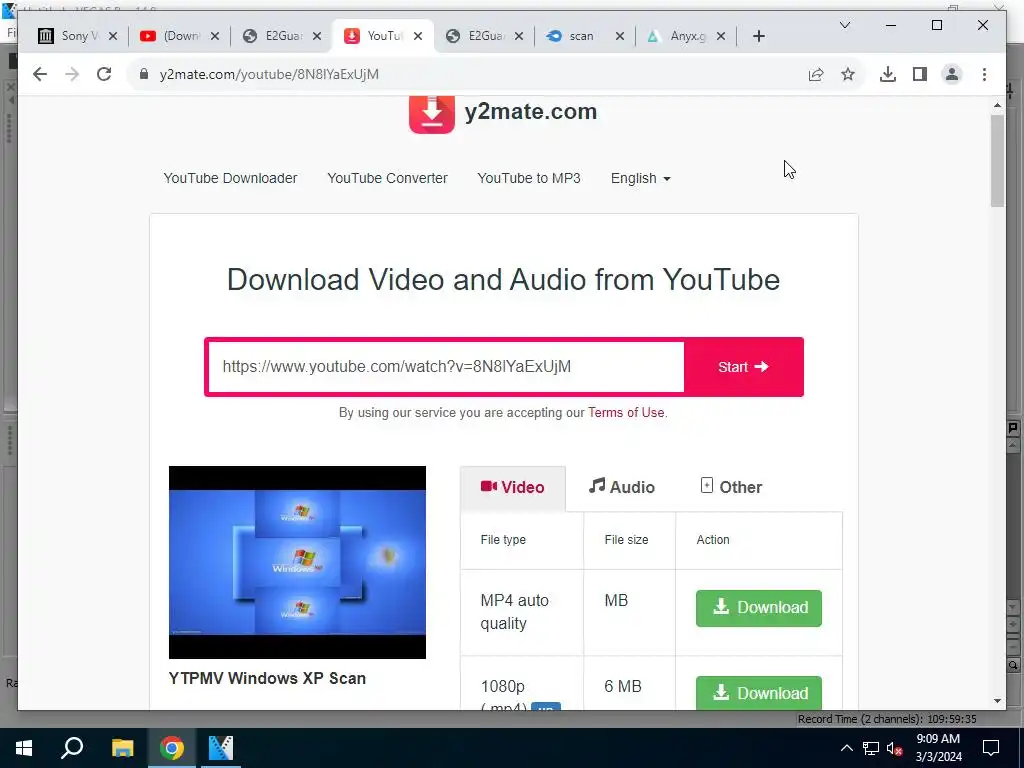Click the y2mate.com red logo
The image size is (1024, 768).
click(x=432, y=114)
